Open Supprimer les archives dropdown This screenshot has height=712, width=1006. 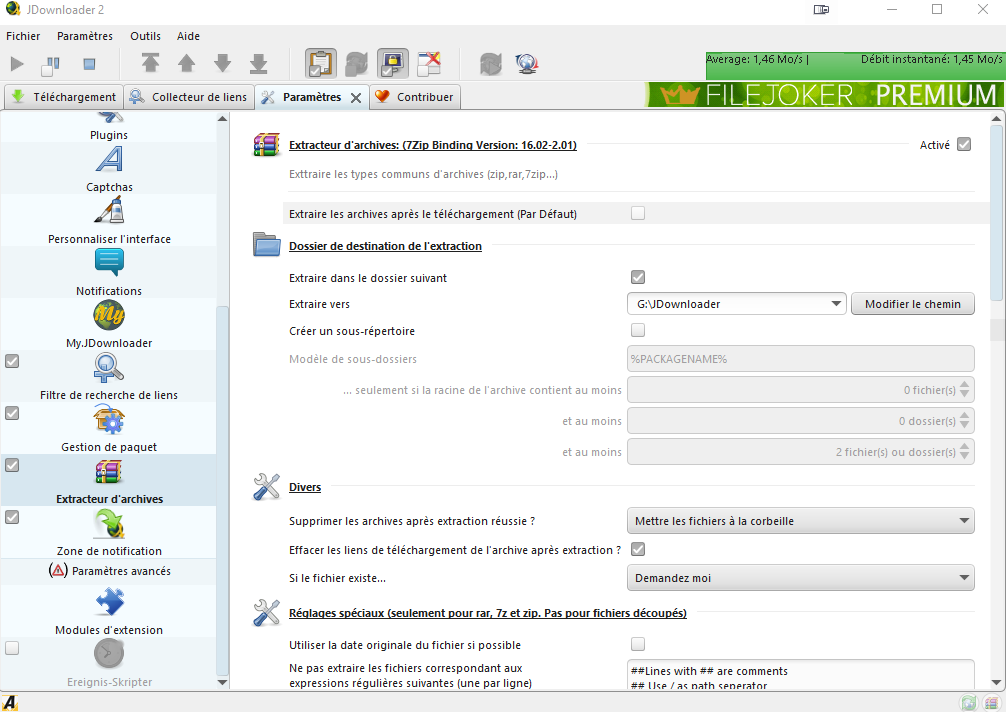800,521
